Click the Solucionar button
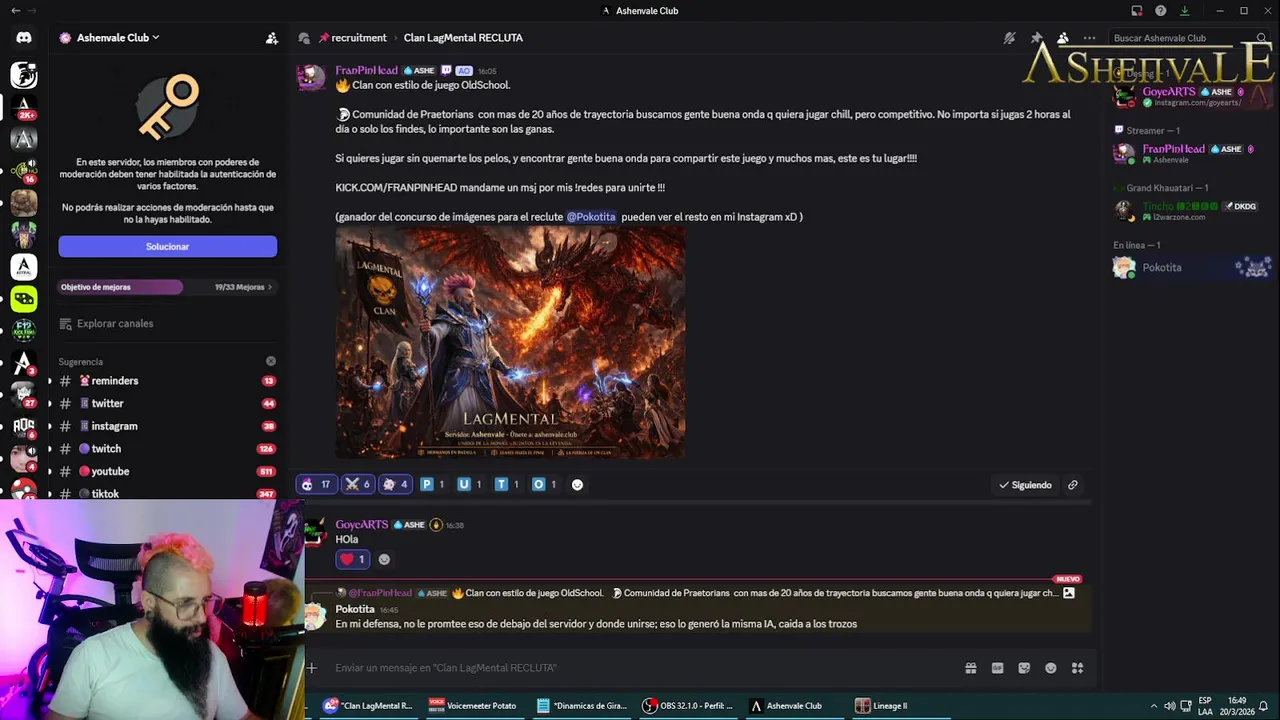This screenshot has width=1280, height=720. click(167, 246)
